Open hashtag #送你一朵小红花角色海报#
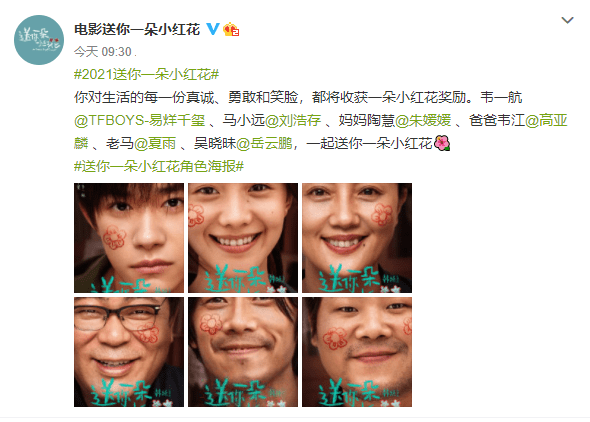This screenshot has height=422, width=590. tap(159, 166)
